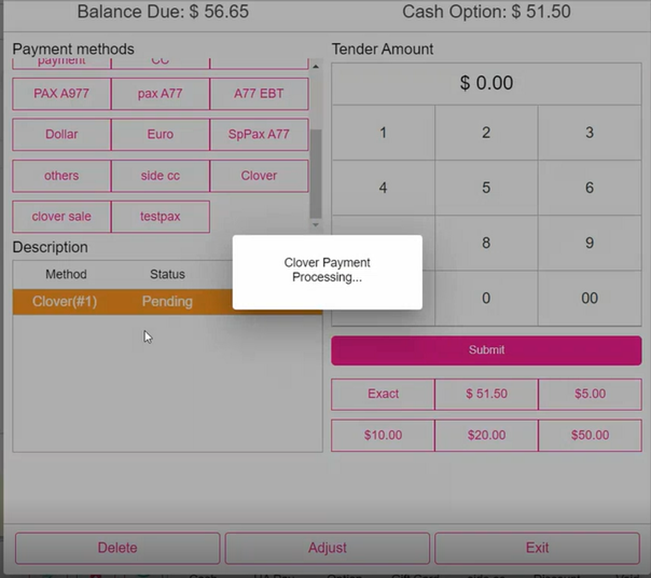Click the Delete button at bottom
The height and width of the screenshot is (578, 651).
pos(117,548)
